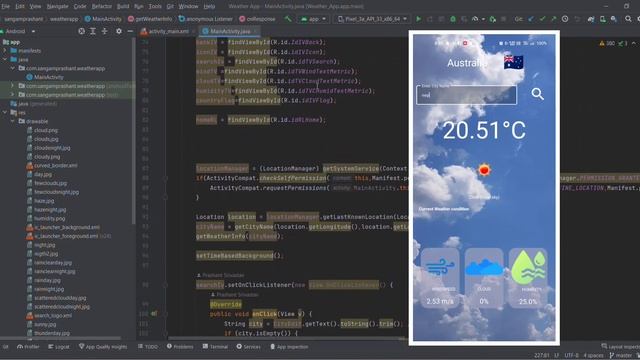Expand the manifests folder

click(x=5, y=51)
